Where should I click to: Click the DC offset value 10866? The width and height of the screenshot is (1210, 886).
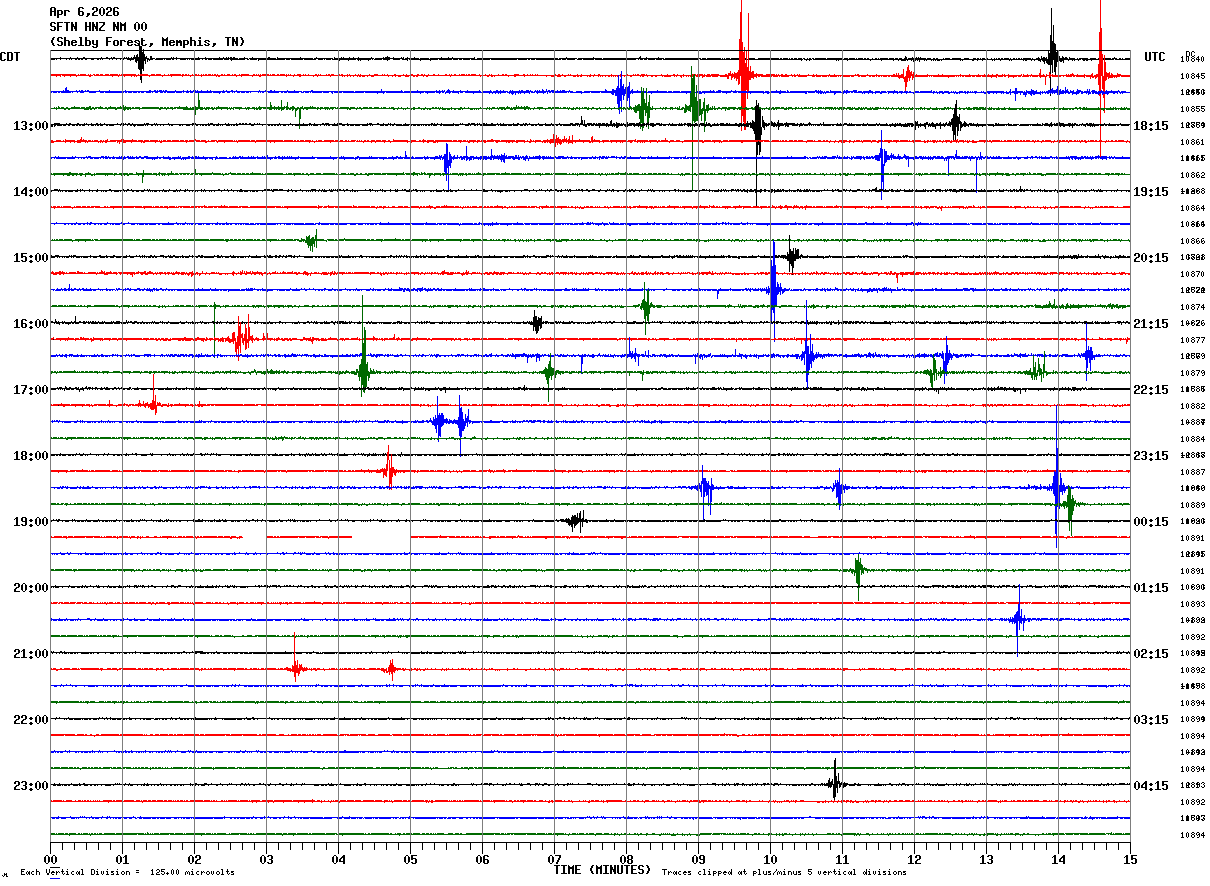click(x=1192, y=241)
